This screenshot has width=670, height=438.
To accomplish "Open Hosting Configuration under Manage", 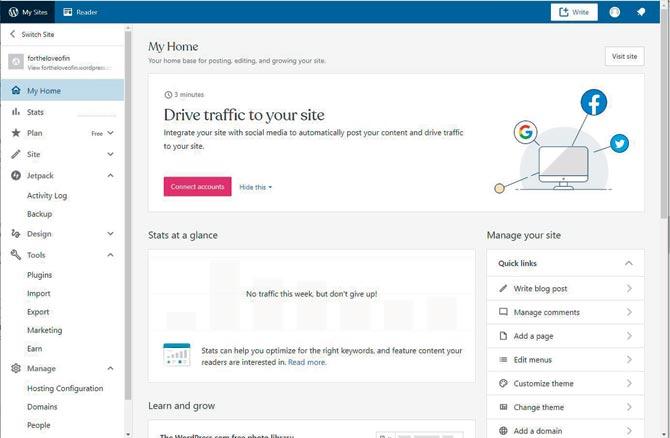I will (65, 388).
